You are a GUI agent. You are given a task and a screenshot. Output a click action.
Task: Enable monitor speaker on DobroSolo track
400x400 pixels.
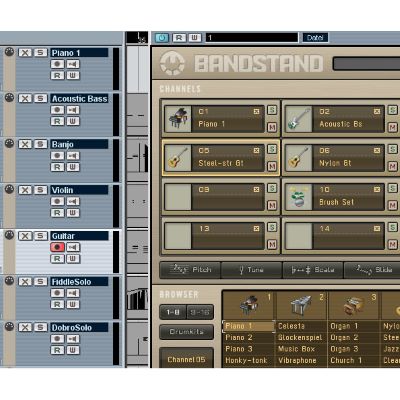[x=73, y=339]
